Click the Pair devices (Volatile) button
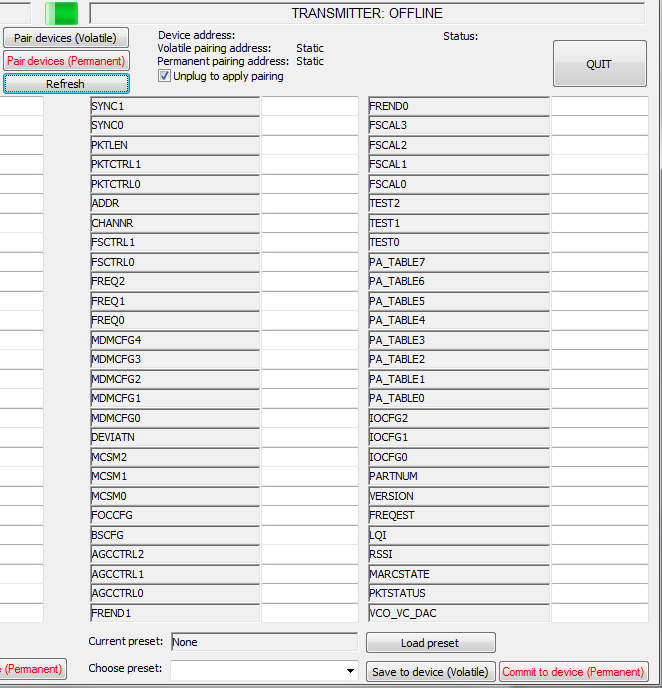Viewport: 662px width, 688px height. click(x=66, y=38)
